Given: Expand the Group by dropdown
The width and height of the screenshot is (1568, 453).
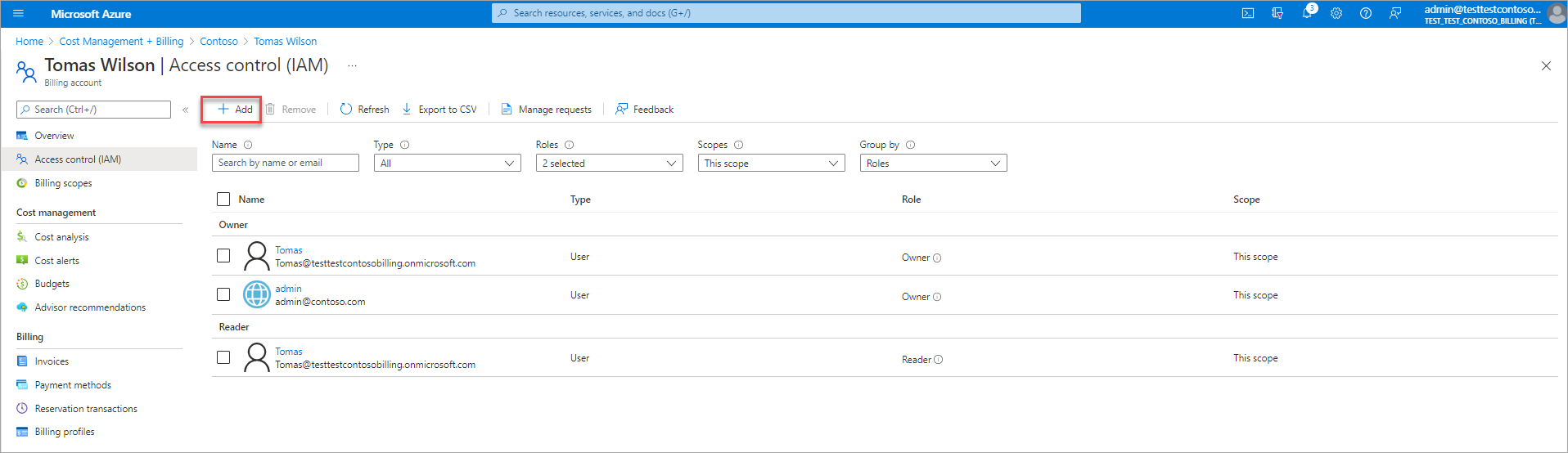Looking at the screenshot, I should (x=933, y=164).
